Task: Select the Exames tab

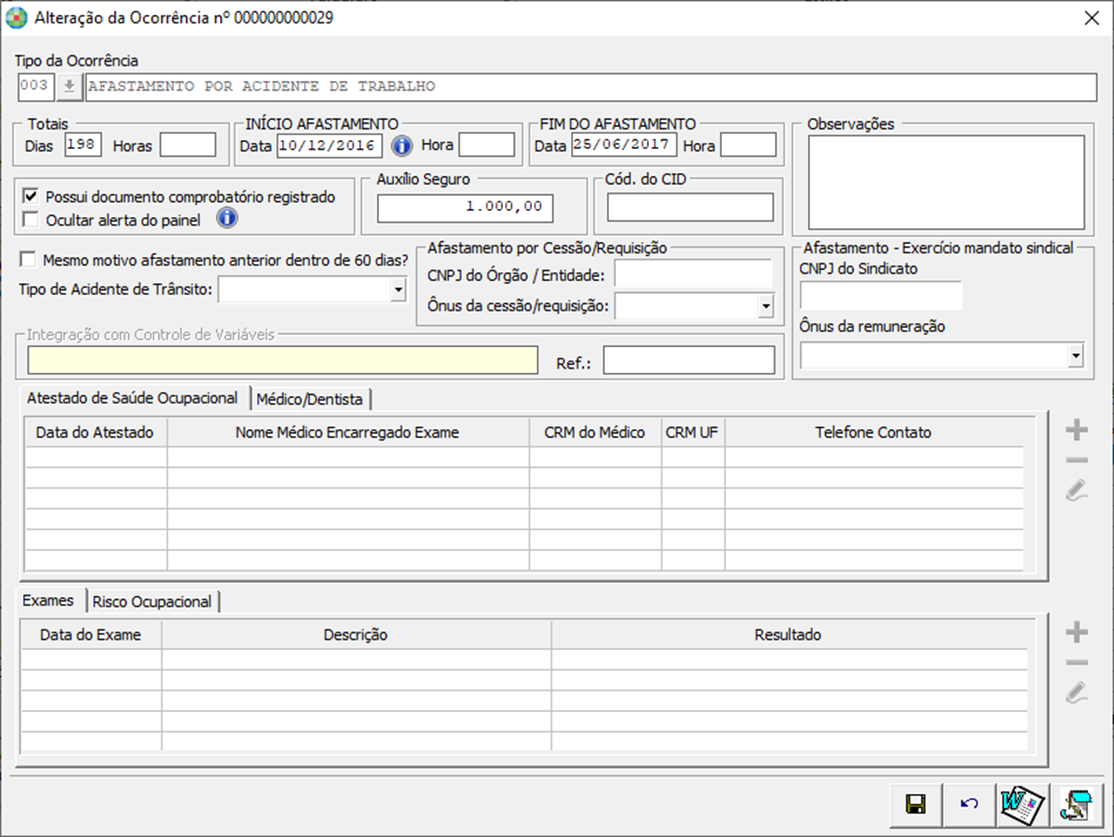Action: click(x=48, y=600)
